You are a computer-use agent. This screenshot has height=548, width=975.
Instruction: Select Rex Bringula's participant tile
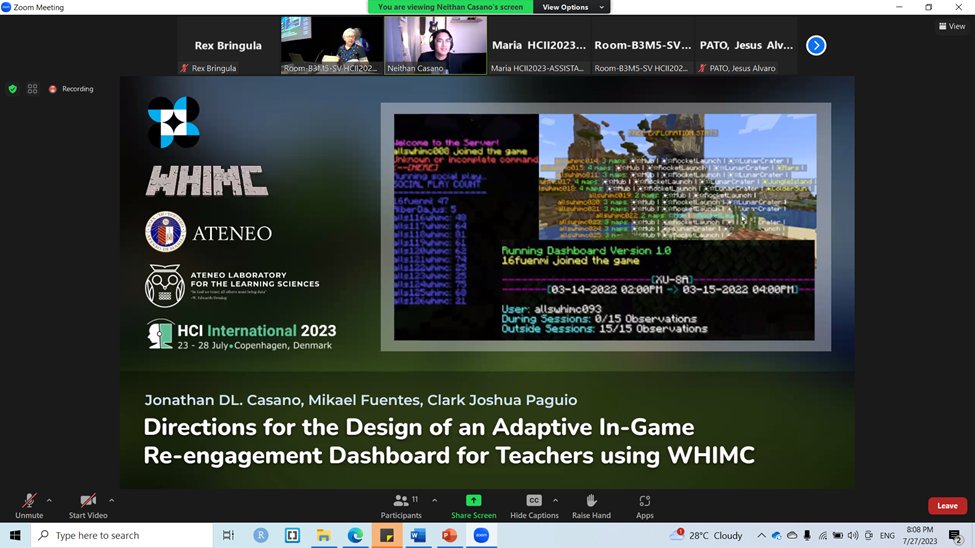click(228, 45)
